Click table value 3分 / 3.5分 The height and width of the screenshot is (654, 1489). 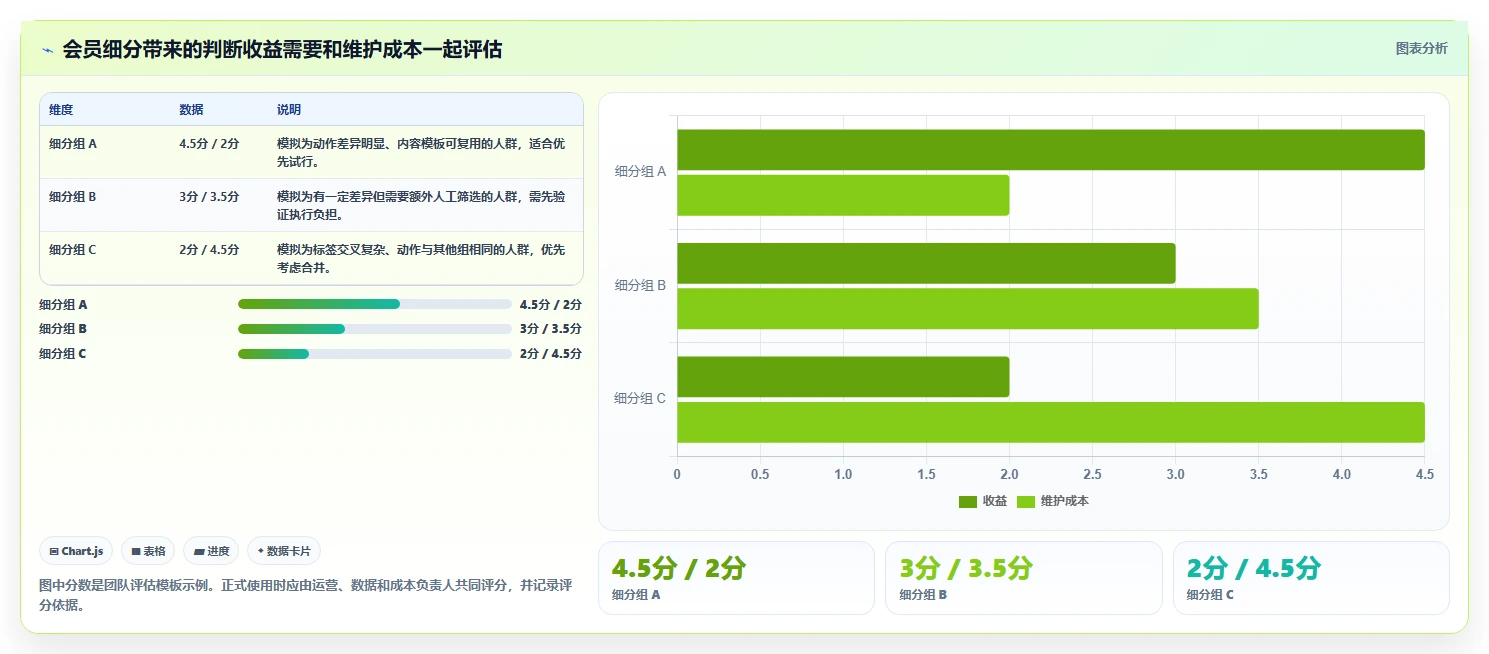pos(209,196)
